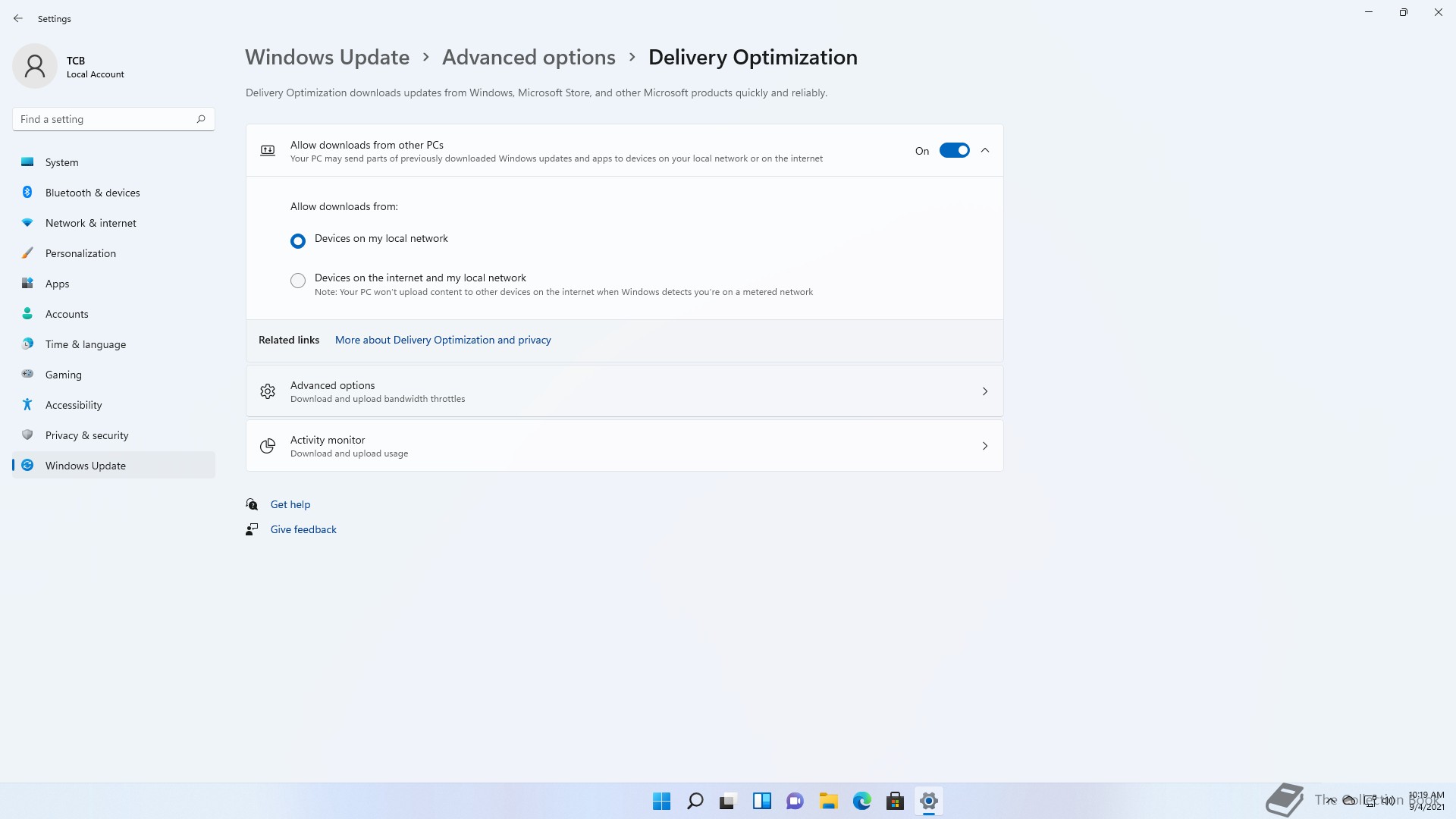1456x819 pixels.
Task: Open Widgets from the taskbar
Action: pos(761,801)
